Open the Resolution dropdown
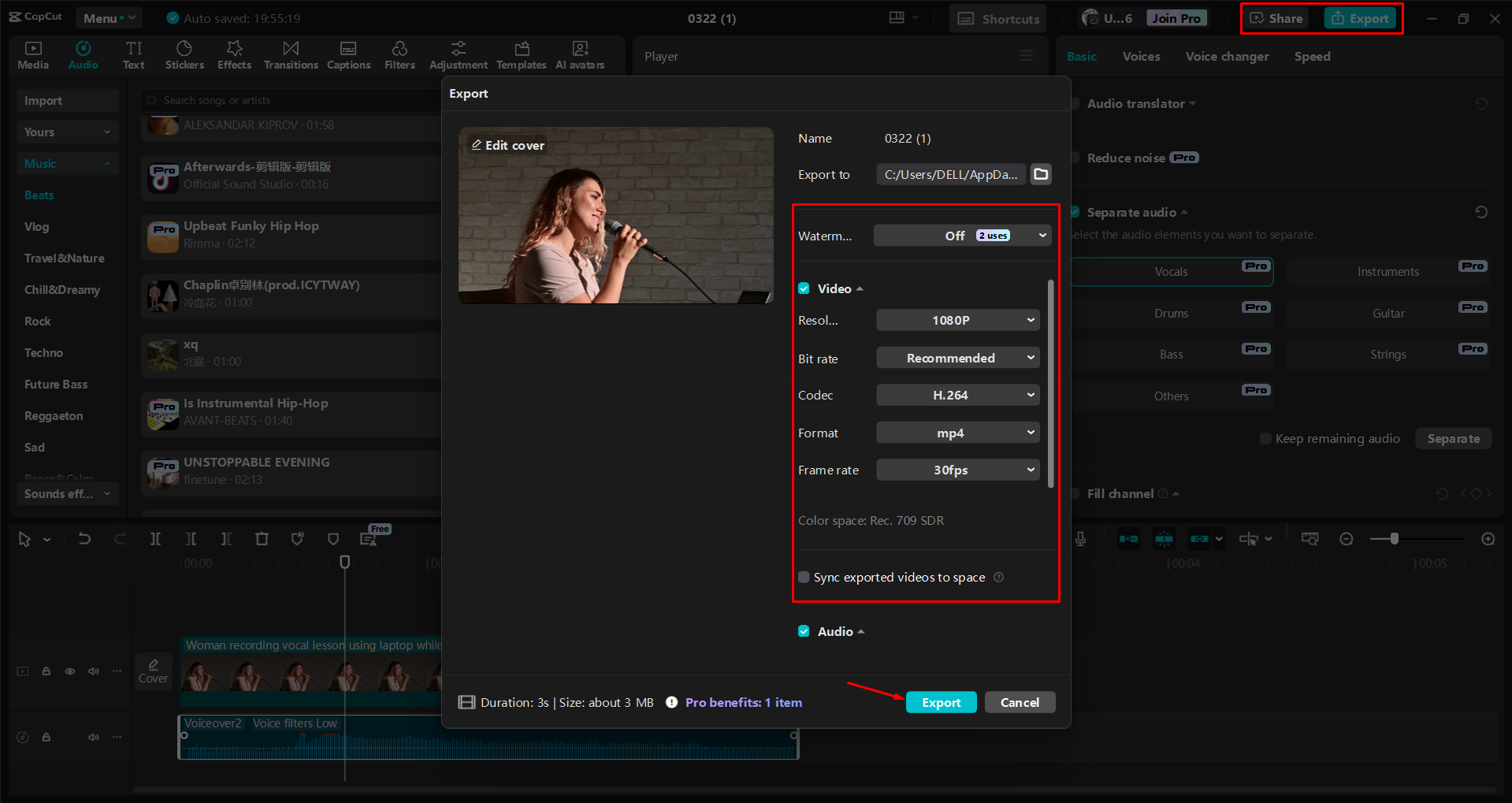 click(957, 320)
